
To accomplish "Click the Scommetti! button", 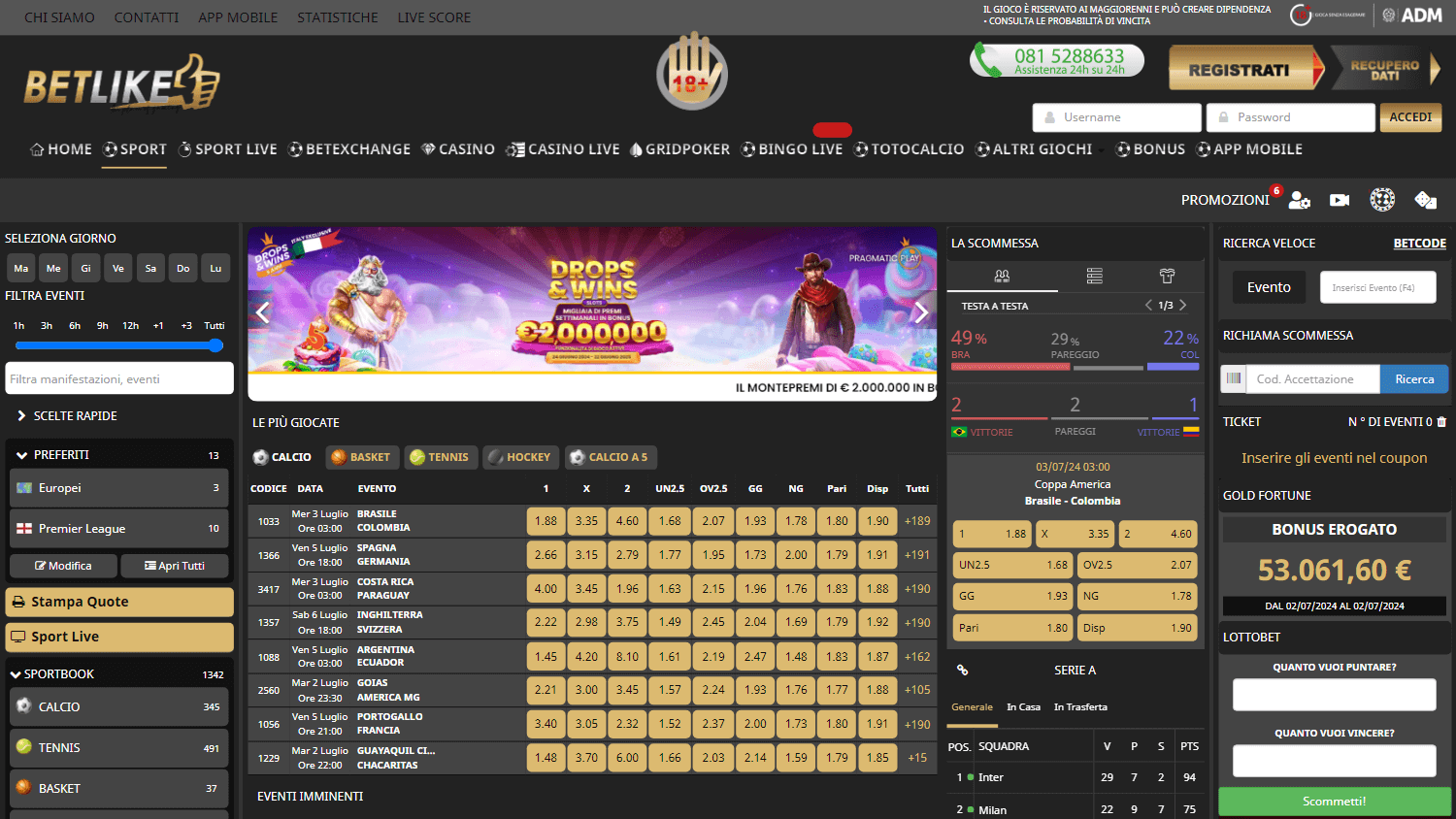I will pos(1335,802).
